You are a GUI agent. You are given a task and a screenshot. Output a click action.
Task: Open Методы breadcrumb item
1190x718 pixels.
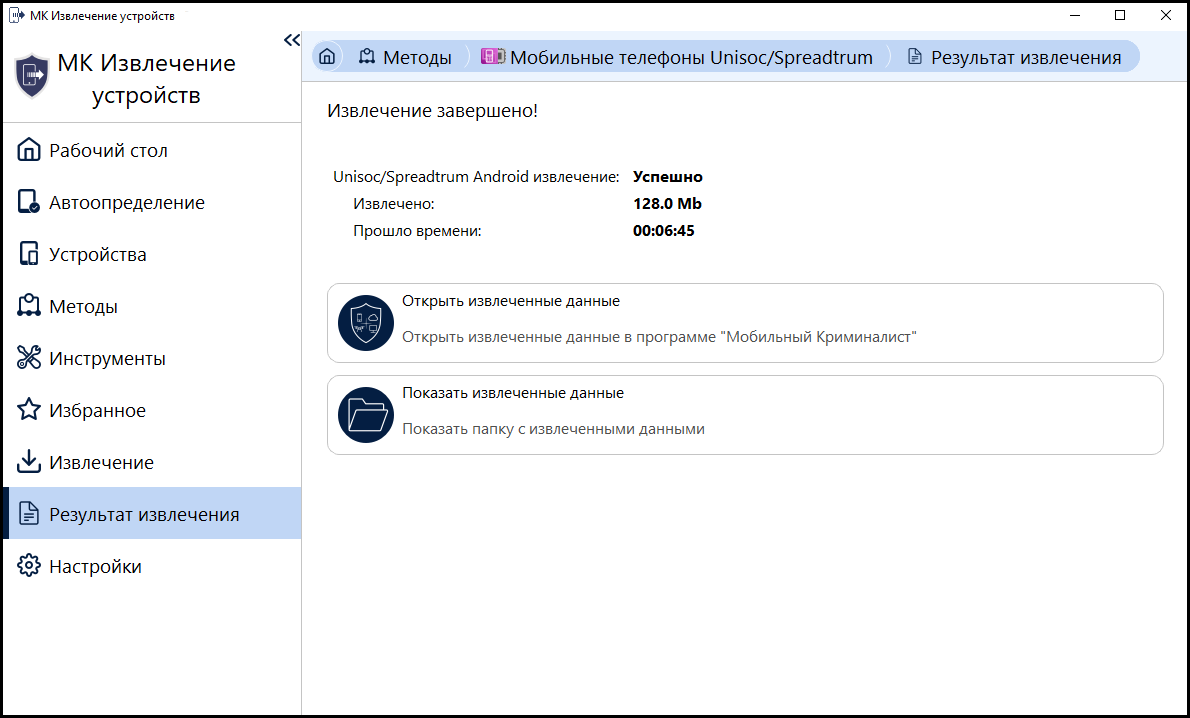point(405,57)
